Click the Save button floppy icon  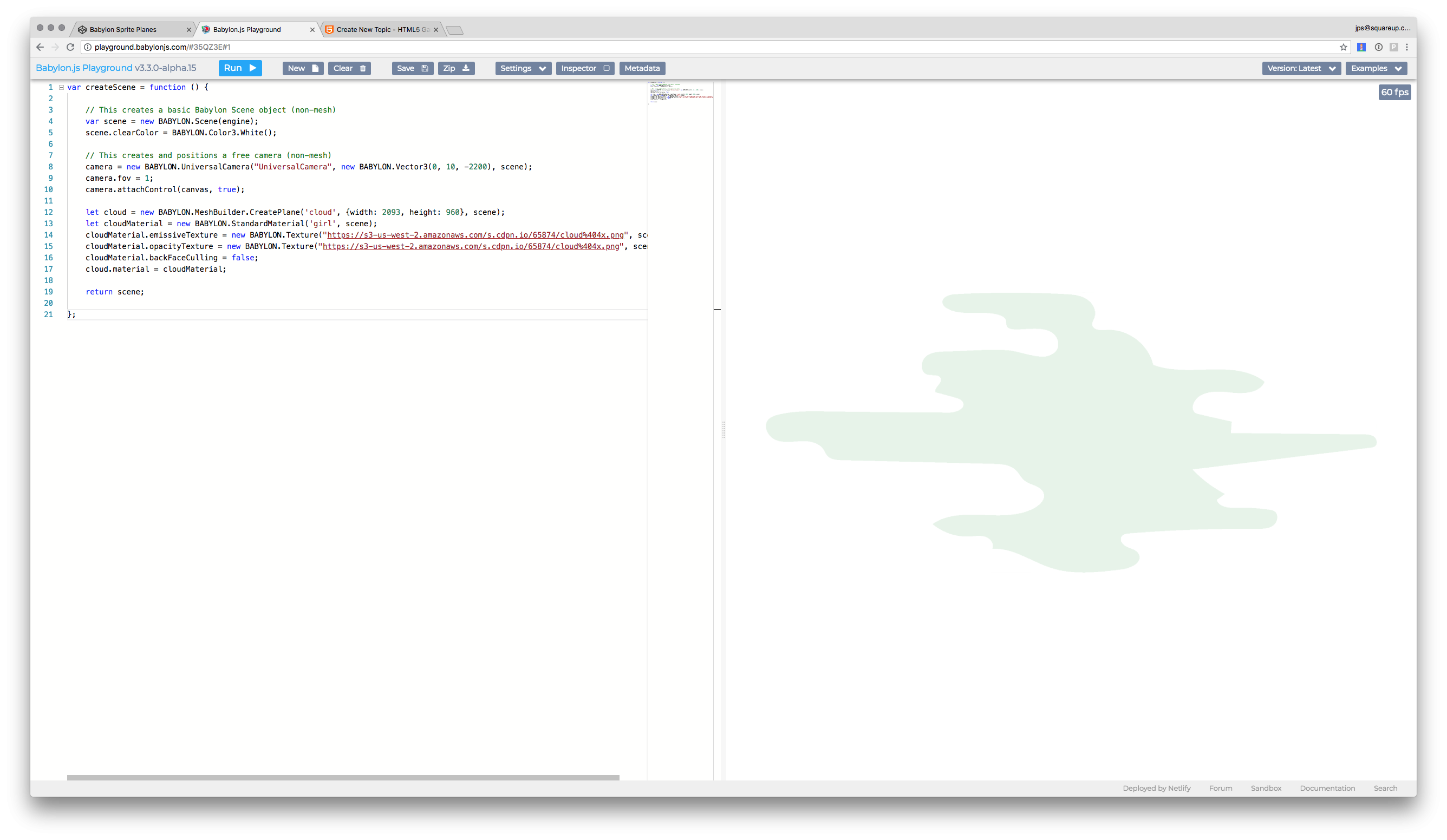425,68
